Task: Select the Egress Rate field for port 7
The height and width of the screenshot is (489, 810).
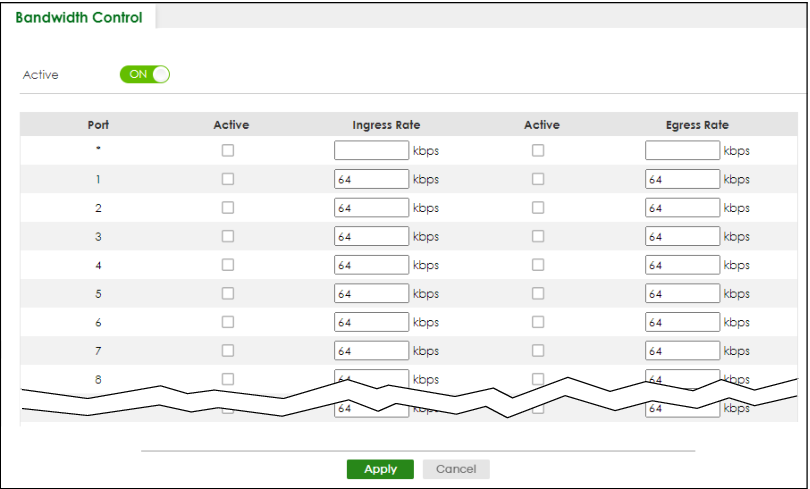Action: tap(682, 351)
